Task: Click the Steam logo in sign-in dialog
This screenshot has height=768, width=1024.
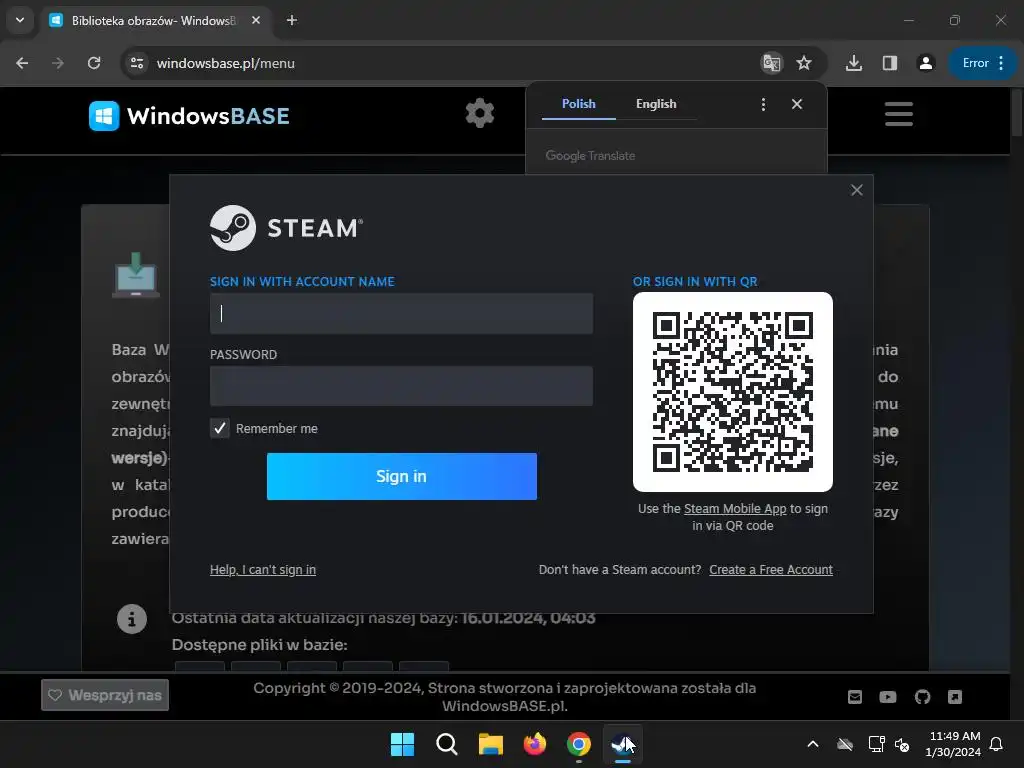Action: click(286, 228)
